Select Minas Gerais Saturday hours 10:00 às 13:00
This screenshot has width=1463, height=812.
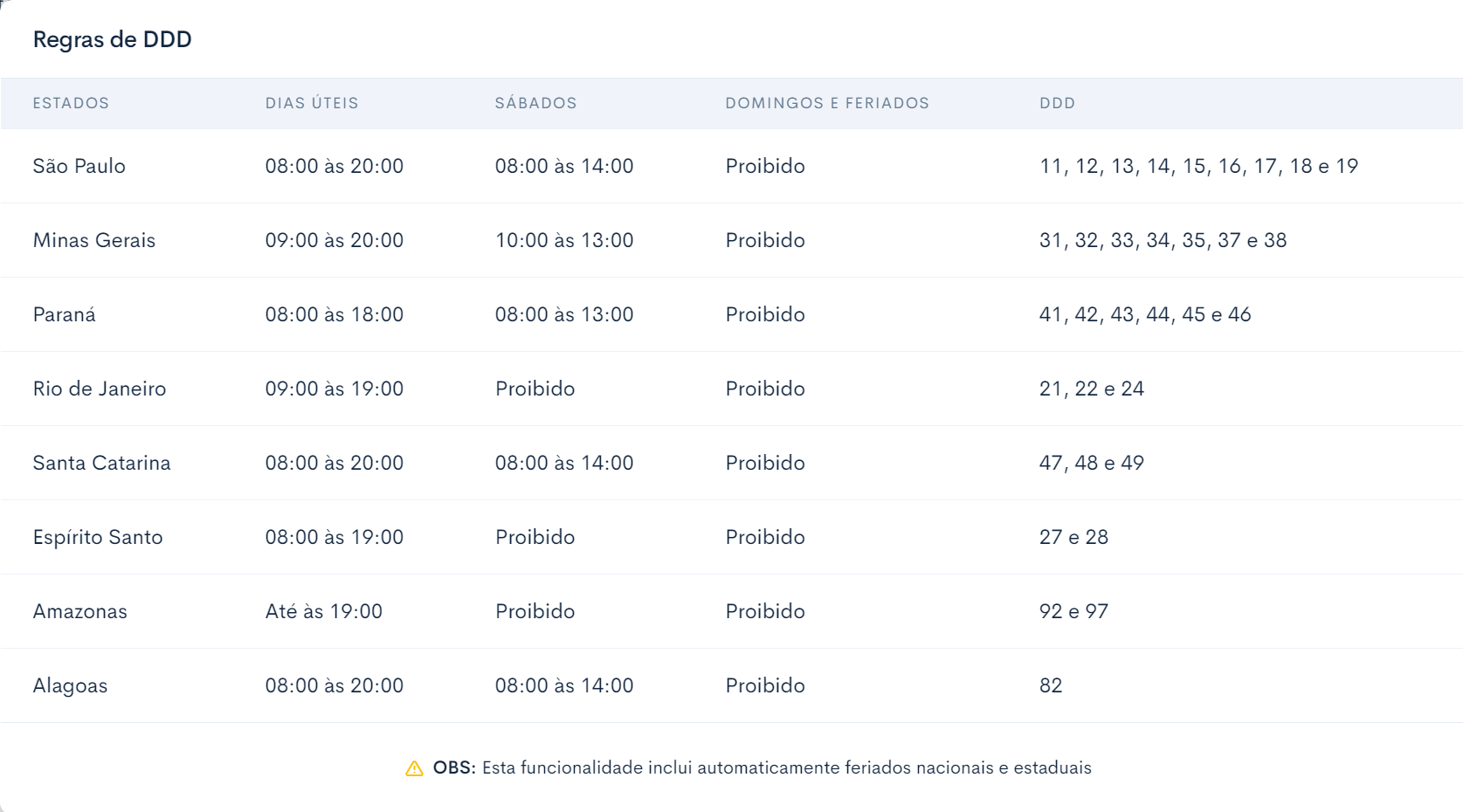(x=564, y=240)
